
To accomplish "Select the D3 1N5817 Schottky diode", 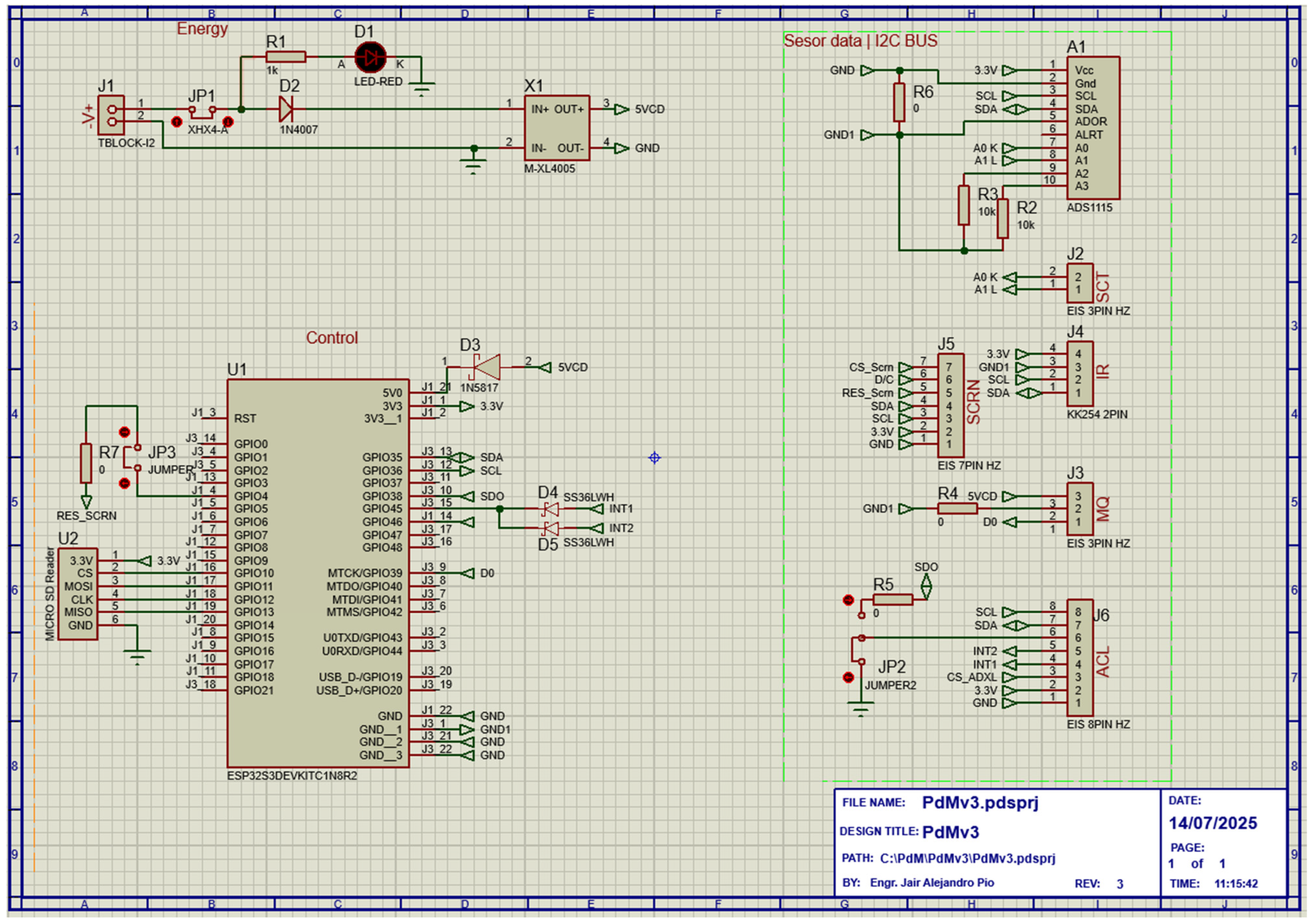I will [x=486, y=367].
